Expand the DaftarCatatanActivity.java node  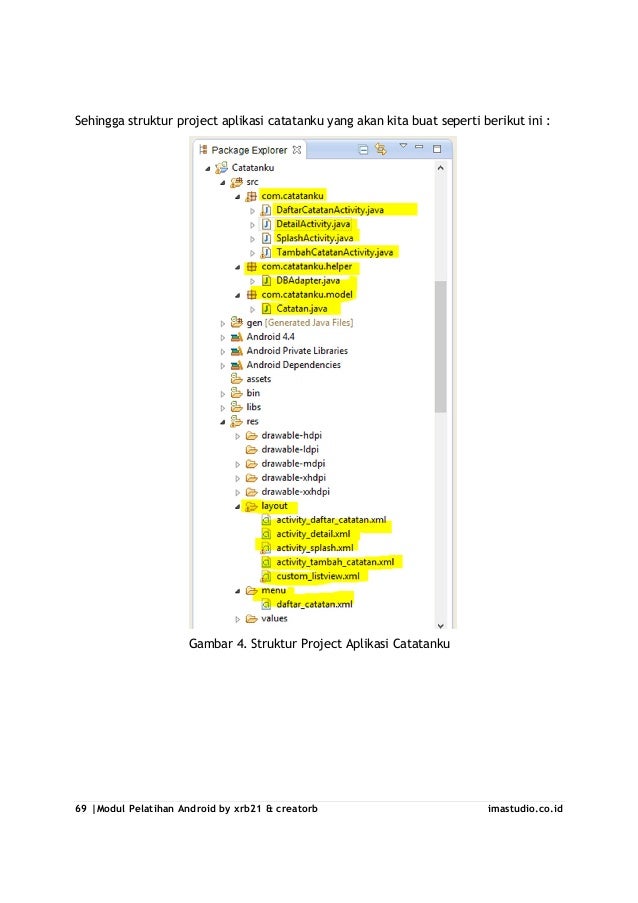tap(252, 211)
